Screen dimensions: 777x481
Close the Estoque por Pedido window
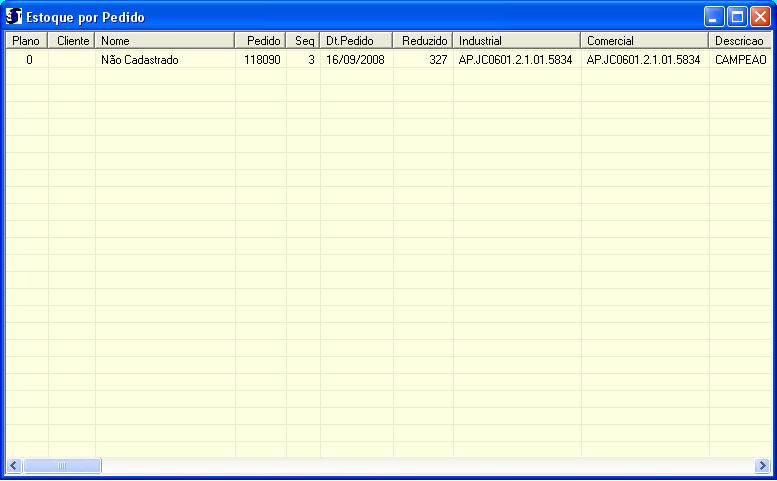pos(760,17)
